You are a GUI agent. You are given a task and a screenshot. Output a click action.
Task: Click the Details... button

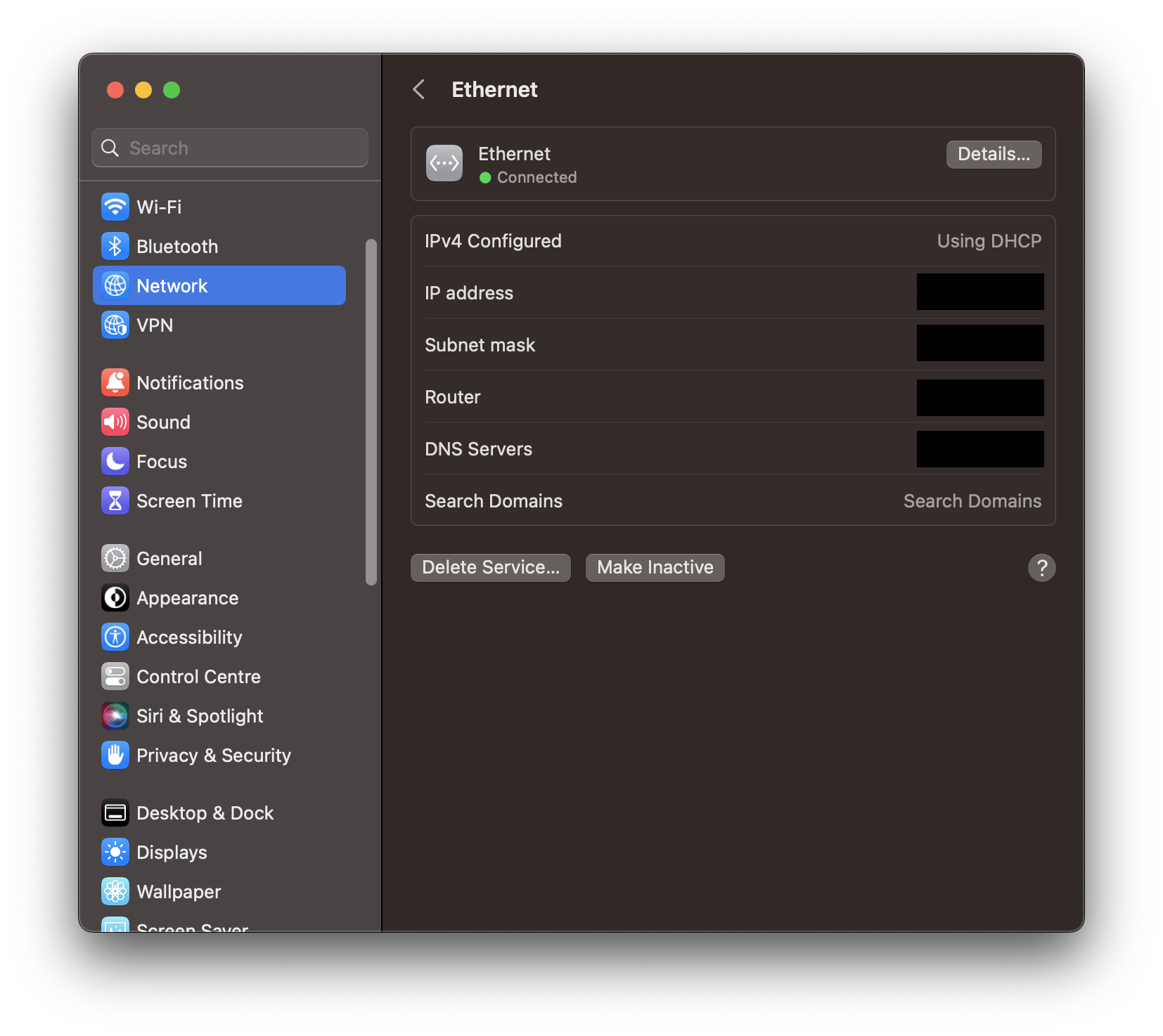tap(994, 154)
